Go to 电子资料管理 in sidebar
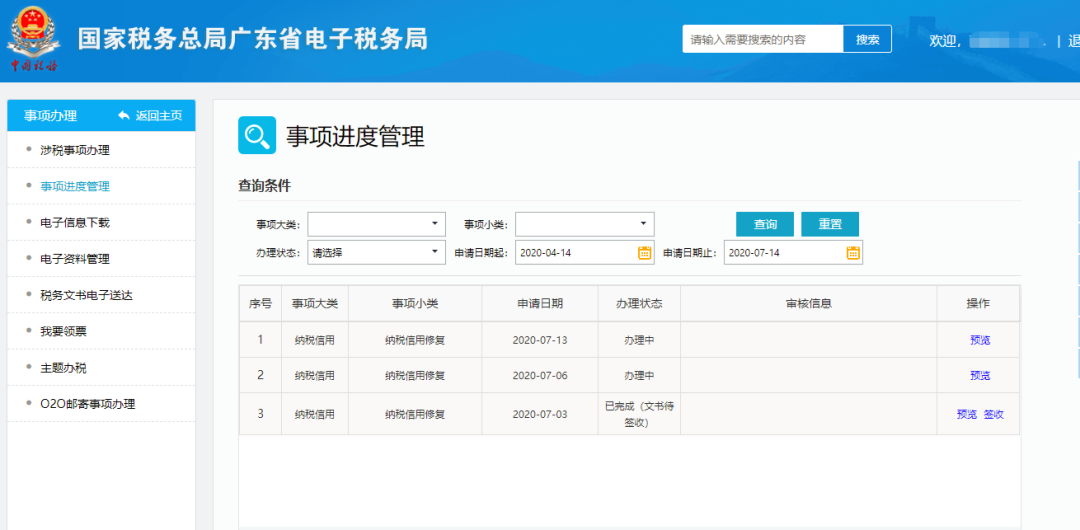This screenshot has width=1080, height=530. click(x=75, y=259)
